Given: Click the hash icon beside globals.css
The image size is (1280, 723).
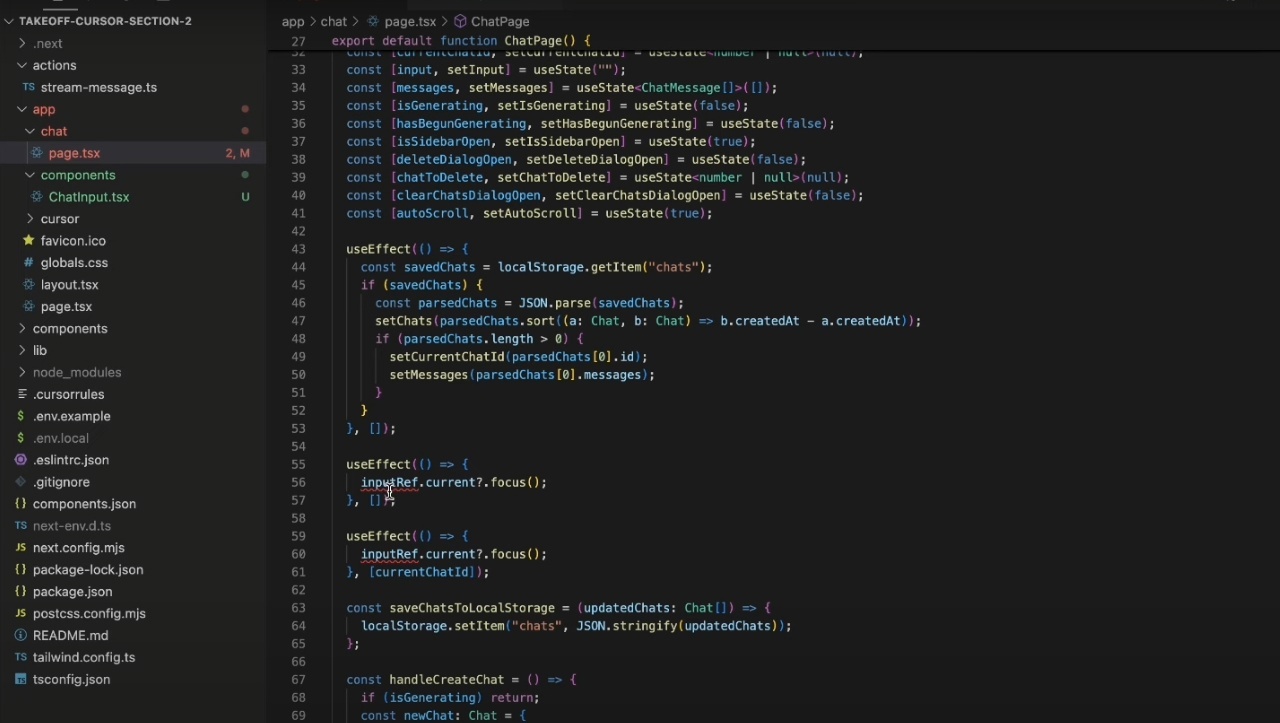Looking at the screenshot, I should coord(29,263).
